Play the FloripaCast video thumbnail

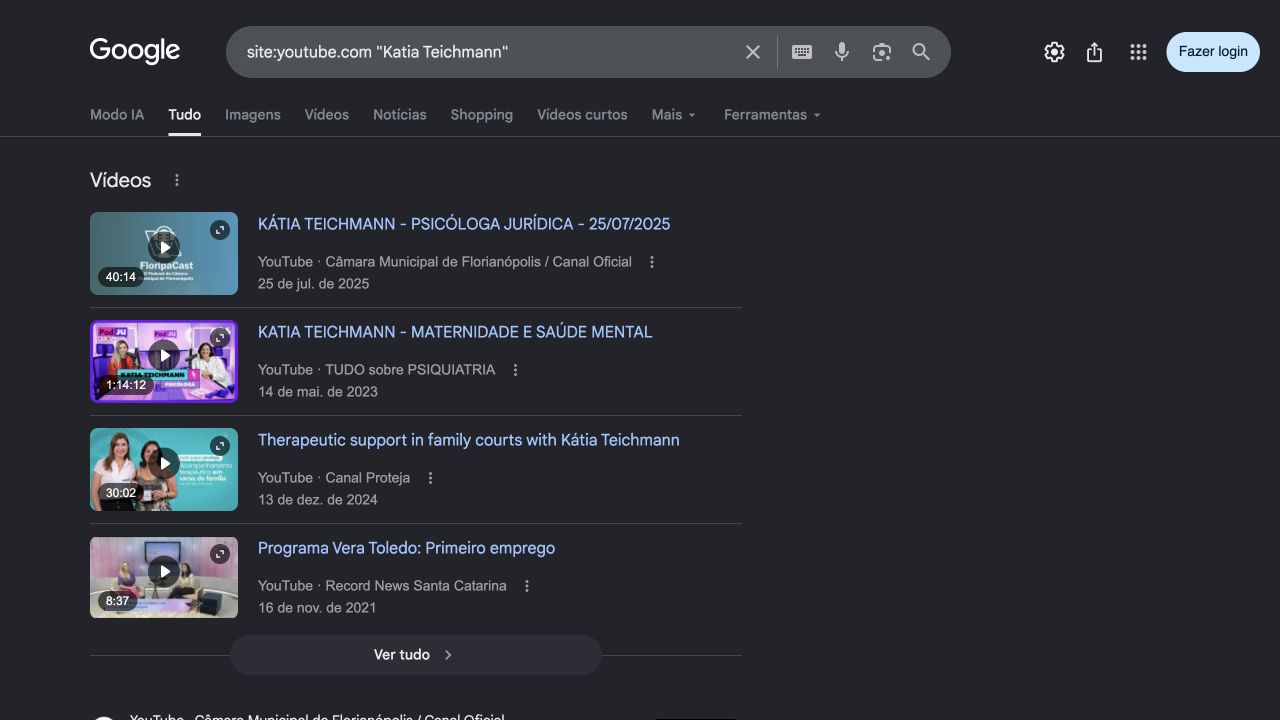pyautogui.click(x=164, y=247)
